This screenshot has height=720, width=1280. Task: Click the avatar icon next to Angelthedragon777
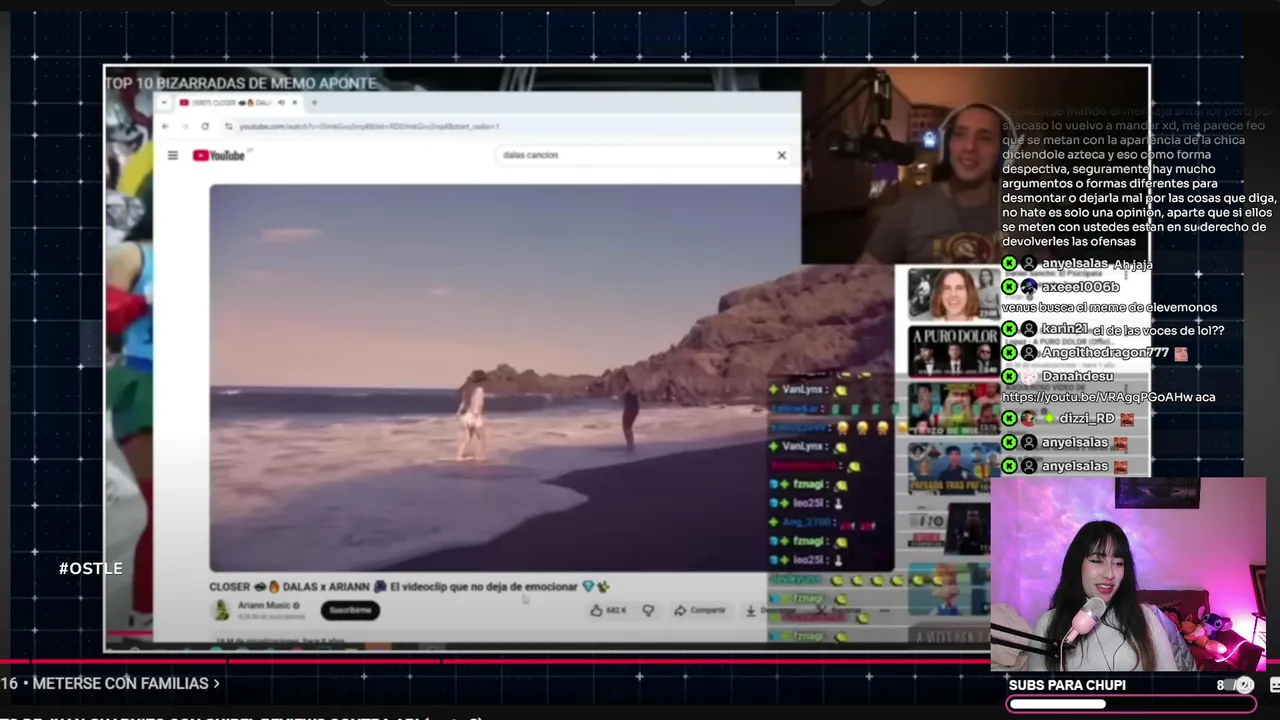tap(1029, 353)
